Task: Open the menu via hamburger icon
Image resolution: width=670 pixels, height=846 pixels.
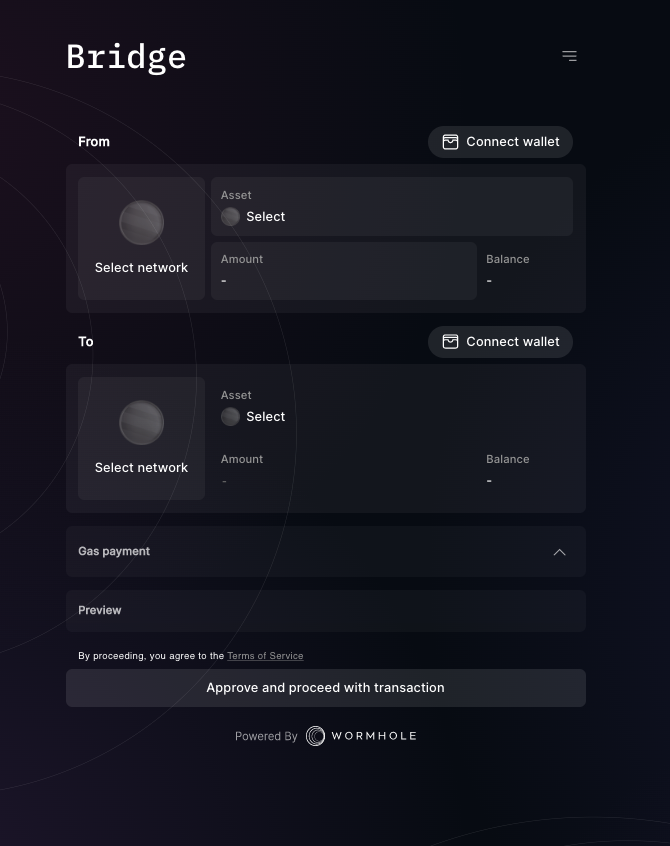Action: [569, 56]
